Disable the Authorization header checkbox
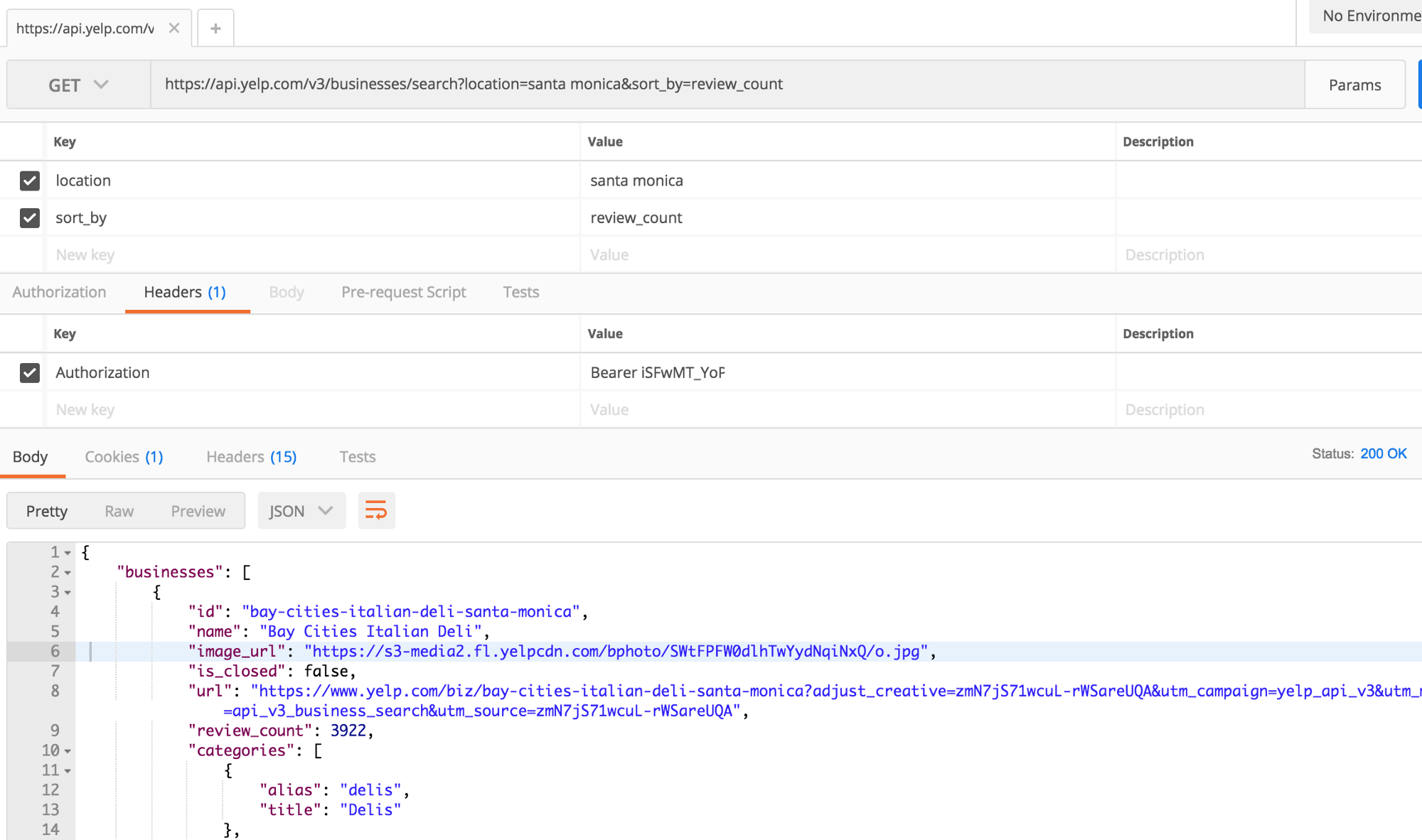Image resolution: width=1422 pixels, height=840 pixels. [30, 372]
